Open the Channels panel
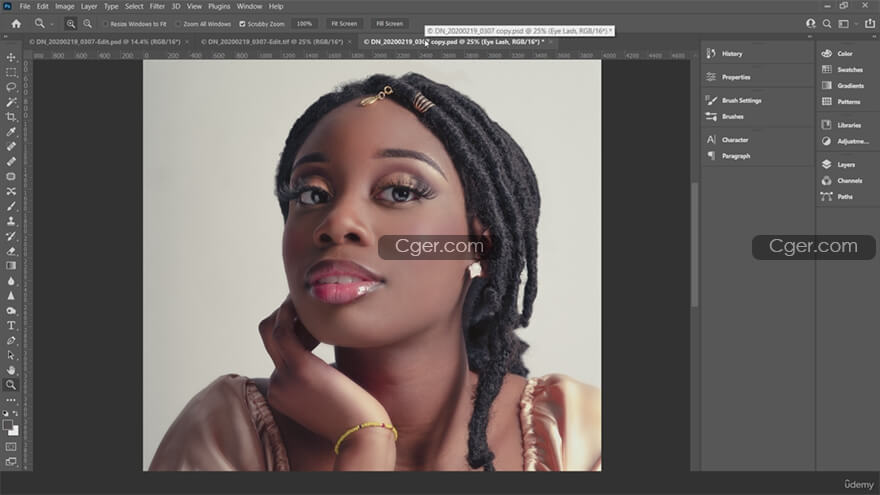 [842, 181]
